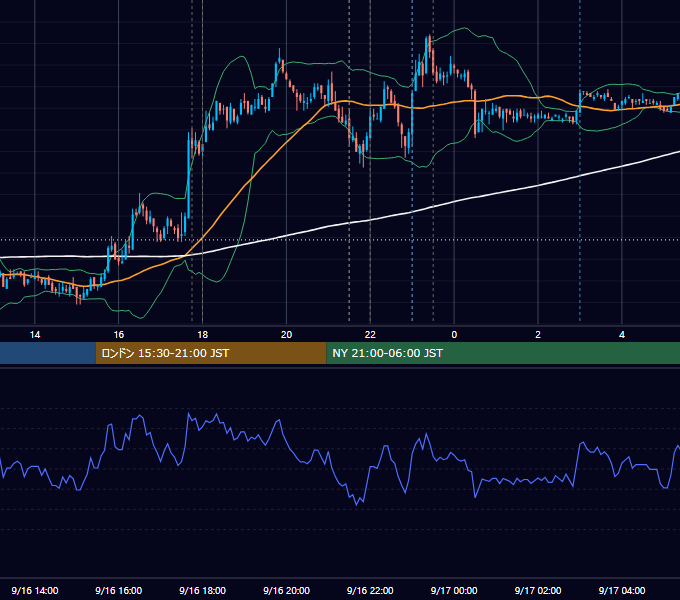The height and width of the screenshot is (600, 680).
Task: Click the upper axis hour label 16
Action: click(x=118, y=335)
